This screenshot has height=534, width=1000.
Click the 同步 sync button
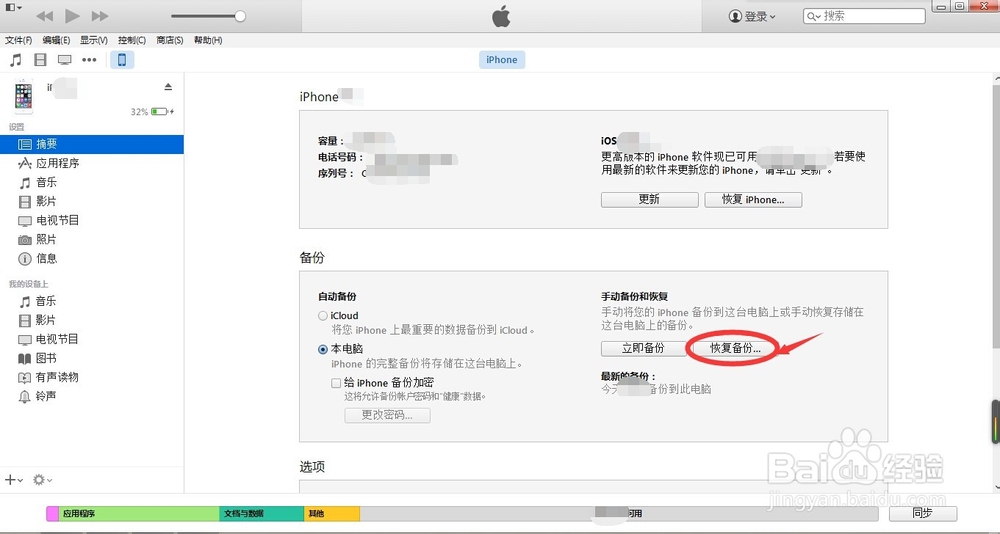[923, 513]
